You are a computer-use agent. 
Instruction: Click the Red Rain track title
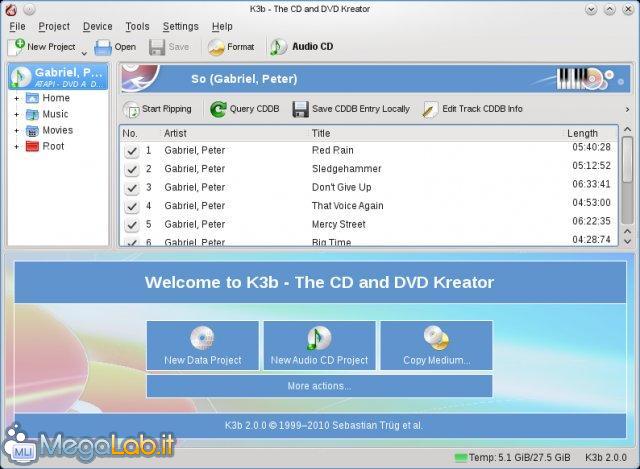(x=333, y=150)
